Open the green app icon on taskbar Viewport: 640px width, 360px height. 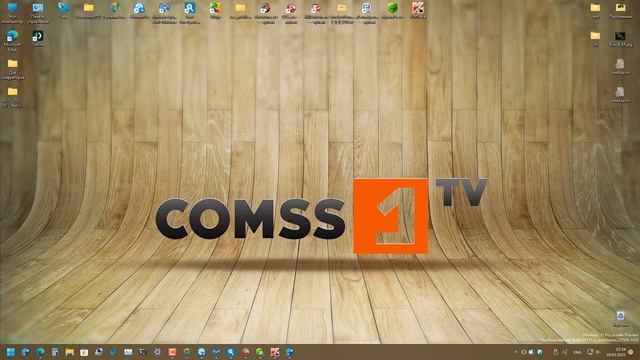[x=260, y=352]
